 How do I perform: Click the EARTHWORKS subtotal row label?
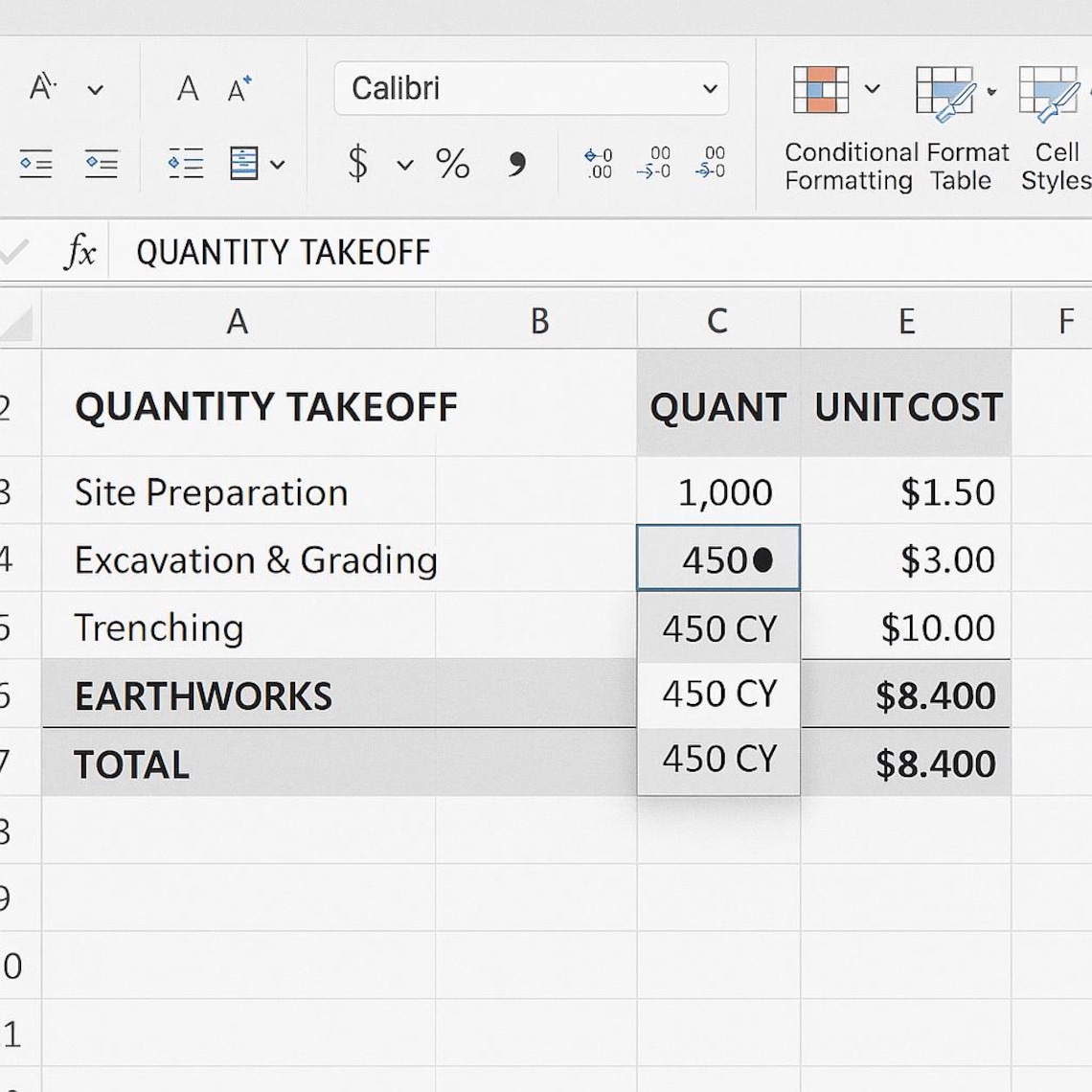click(203, 695)
